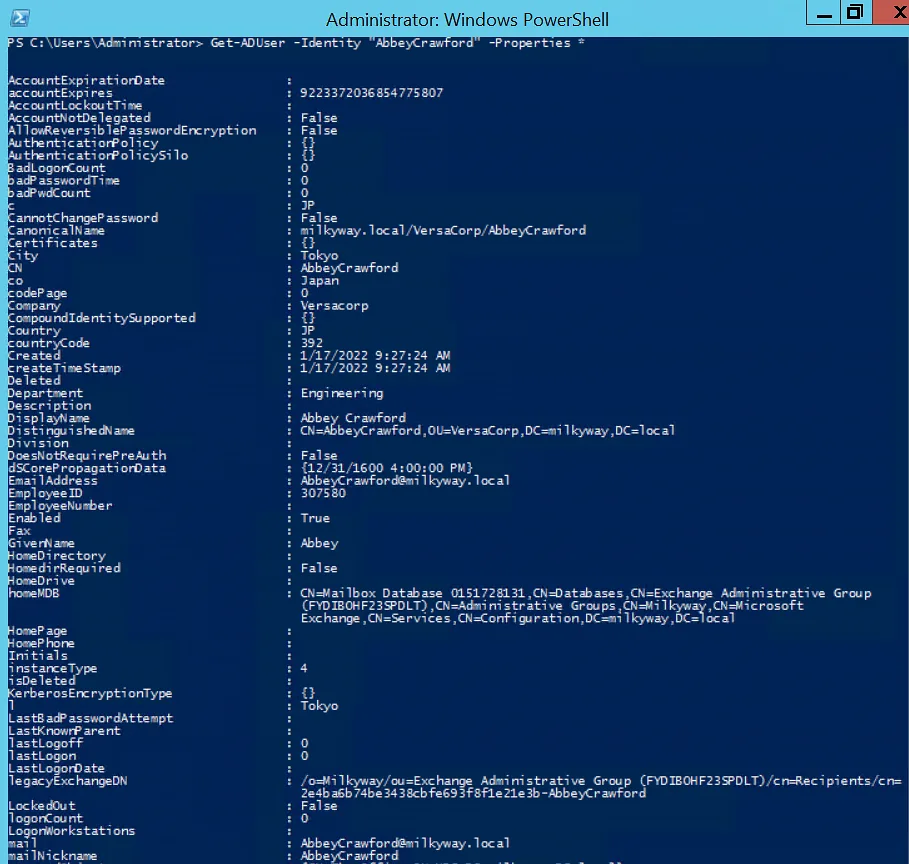Select the mail value AbbeyCrawford@milkyway.local
This screenshot has height=864, width=909.
click(405, 844)
